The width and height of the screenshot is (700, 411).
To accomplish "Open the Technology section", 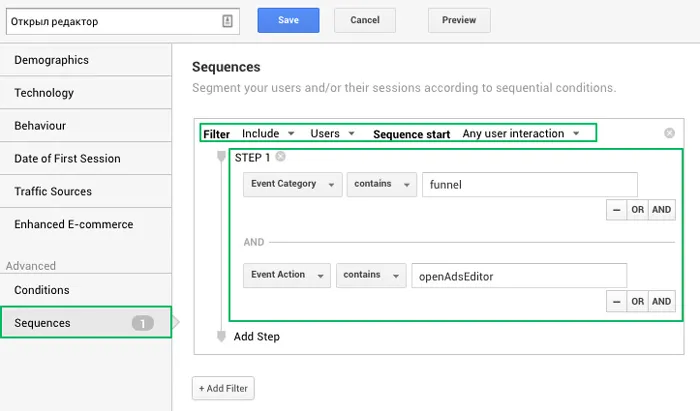I will pyautogui.click(x=86, y=93).
